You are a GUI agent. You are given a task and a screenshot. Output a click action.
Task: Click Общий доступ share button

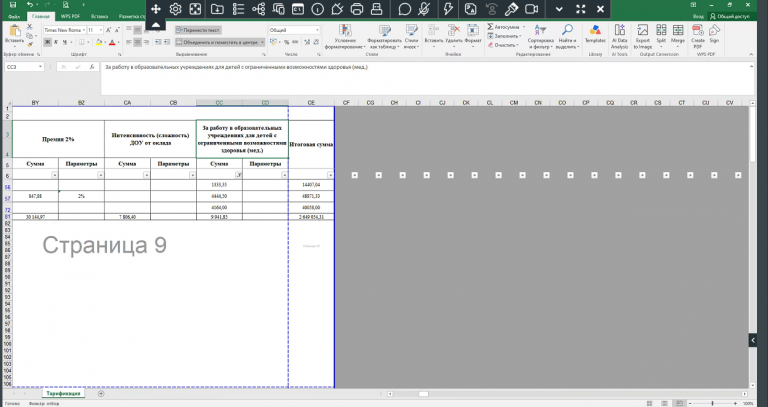pyautogui.click(x=731, y=17)
